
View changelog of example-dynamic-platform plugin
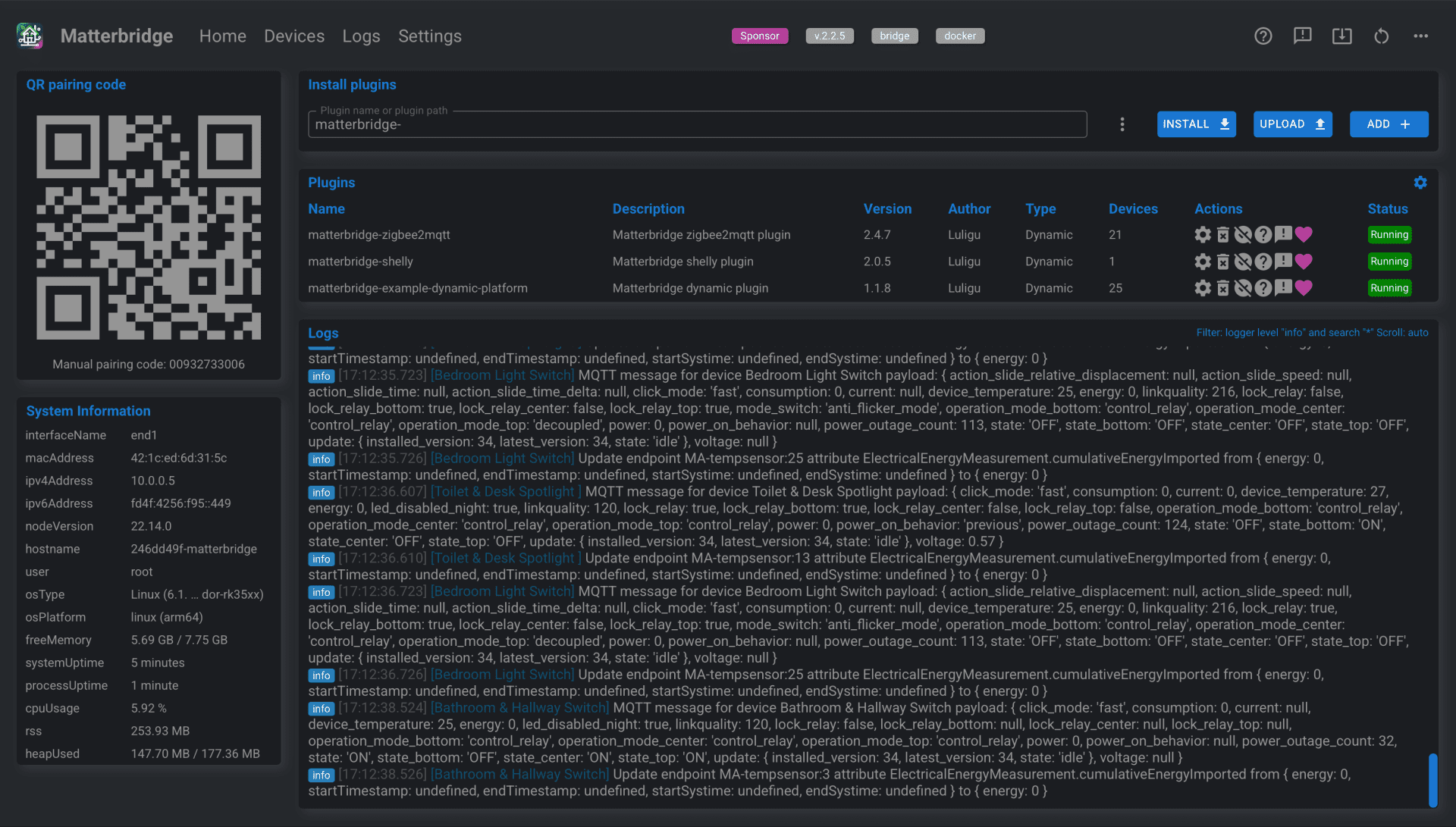pos(1283,287)
